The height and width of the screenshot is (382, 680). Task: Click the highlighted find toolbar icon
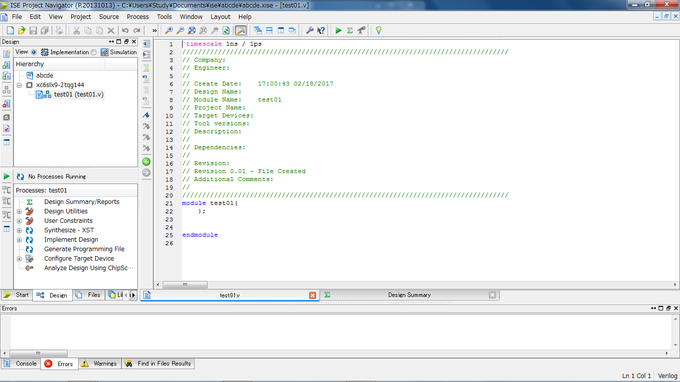click(241, 30)
